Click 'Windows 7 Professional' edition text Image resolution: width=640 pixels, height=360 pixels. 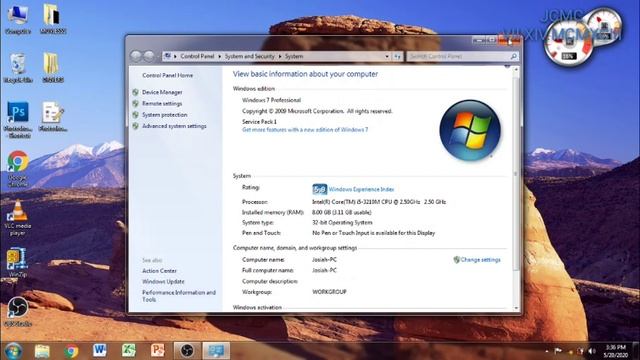pyautogui.click(x=271, y=100)
